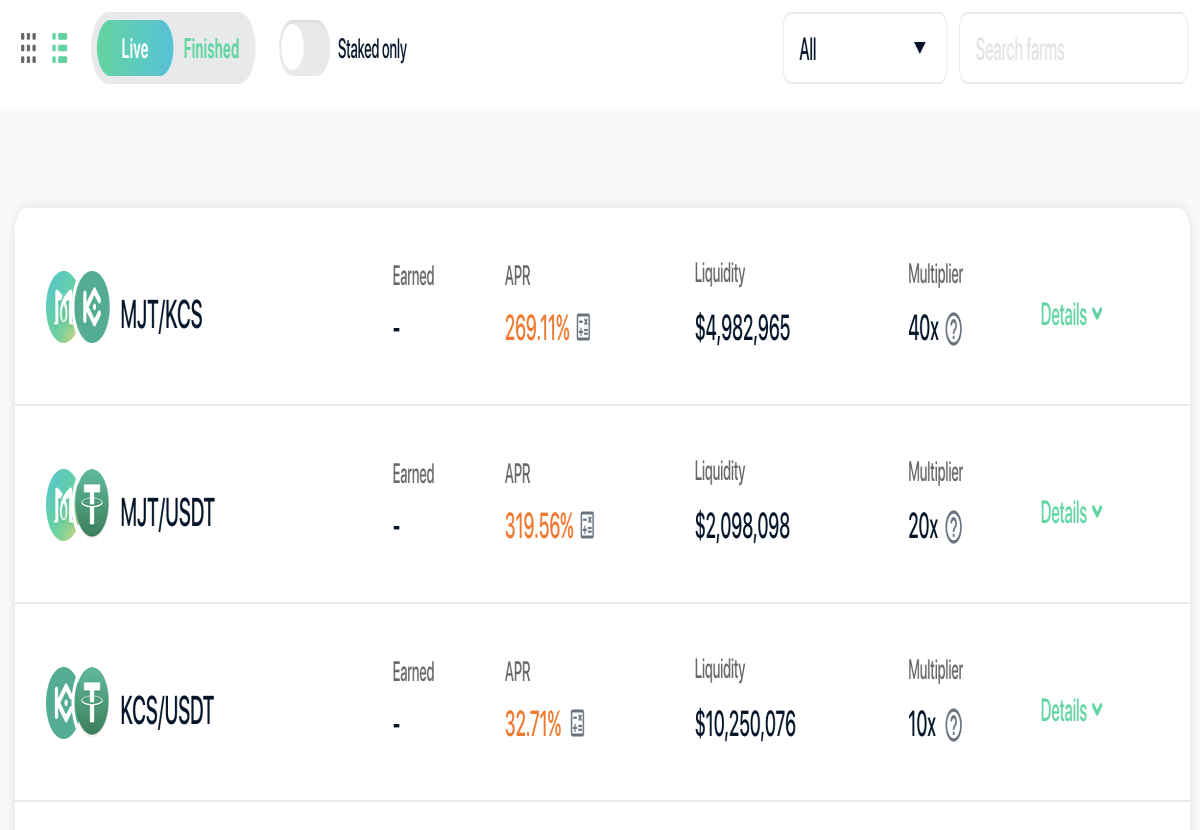This screenshot has height=830, width=1200.
Task: Select the Live farms toggle option
Action: click(135, 48)
